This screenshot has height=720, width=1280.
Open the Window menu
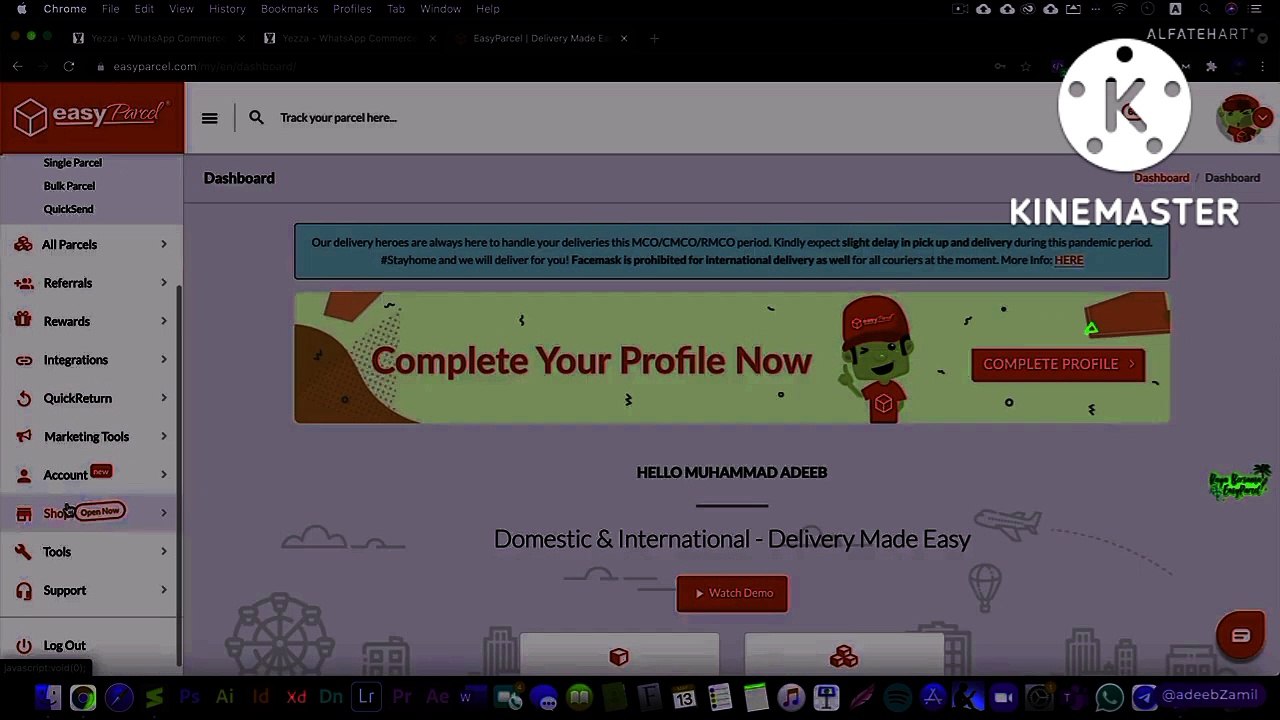click(440, 9)
